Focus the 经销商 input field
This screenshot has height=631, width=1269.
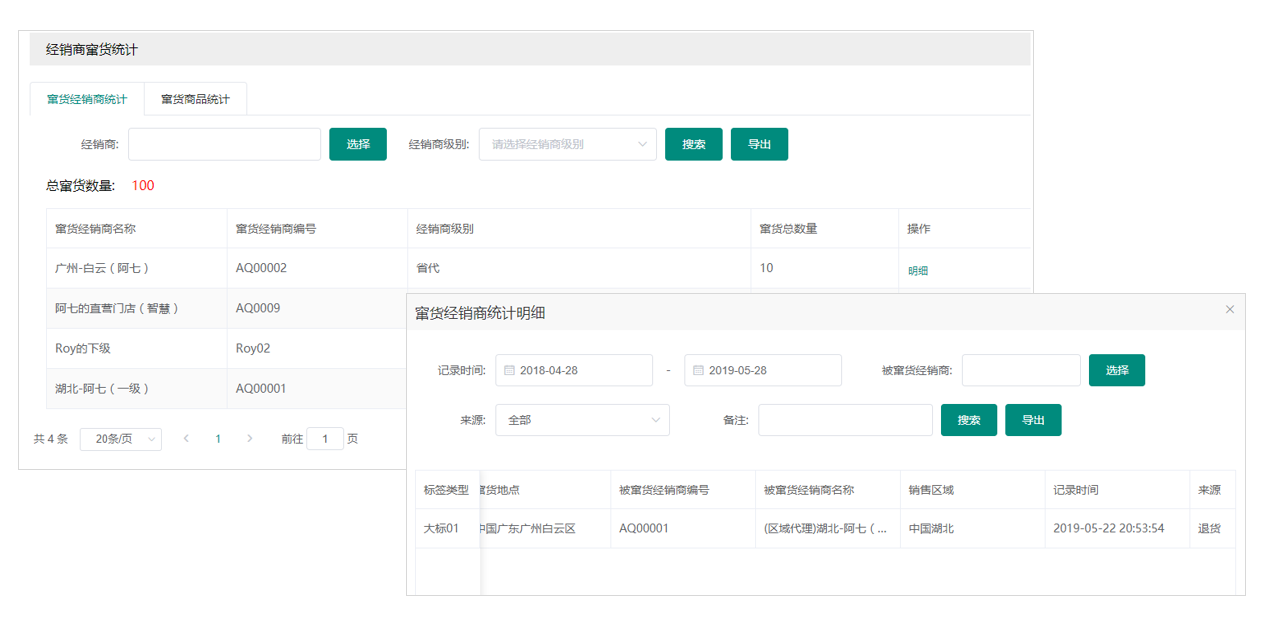tap(225, 144)
